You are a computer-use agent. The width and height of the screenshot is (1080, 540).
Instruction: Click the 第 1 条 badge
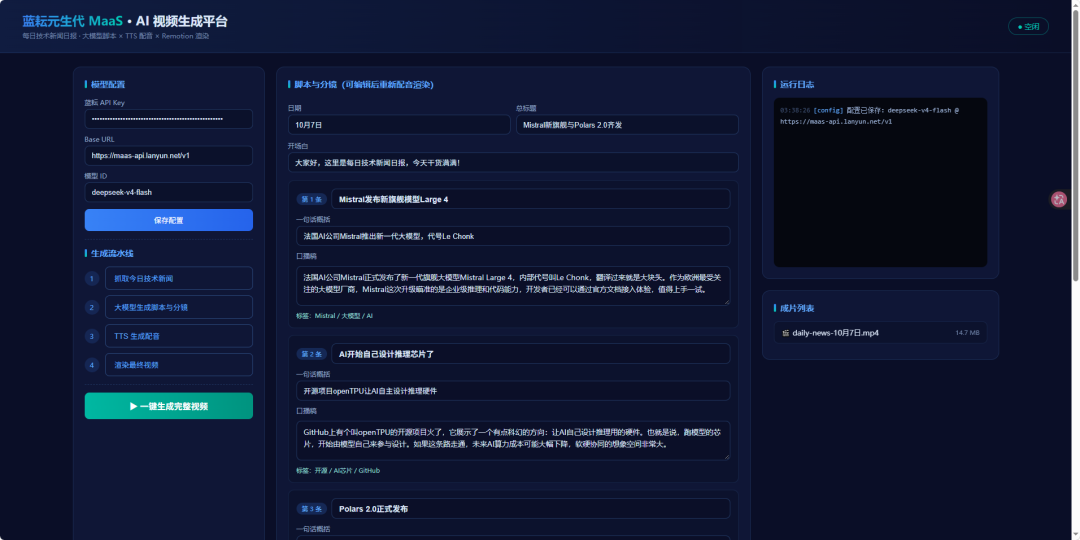(x=311, y=199)
